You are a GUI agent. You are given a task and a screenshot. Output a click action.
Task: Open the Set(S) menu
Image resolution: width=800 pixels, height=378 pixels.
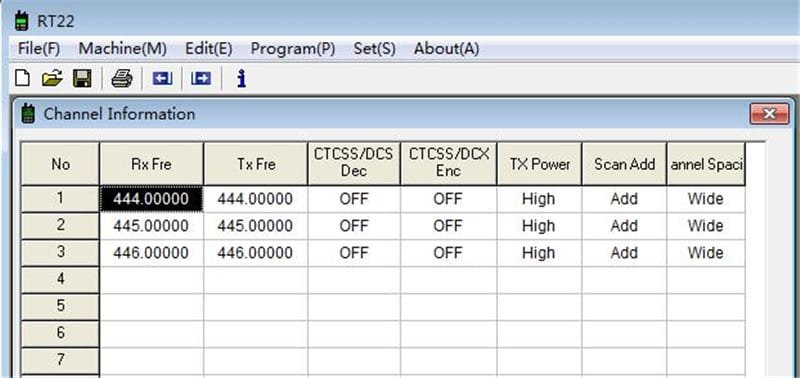pos(374,49)
